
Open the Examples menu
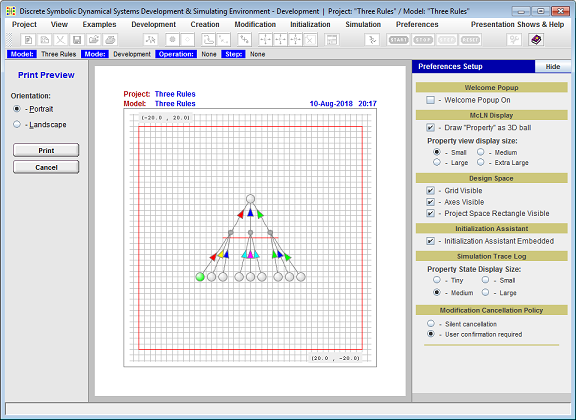(x=99, y=24)
